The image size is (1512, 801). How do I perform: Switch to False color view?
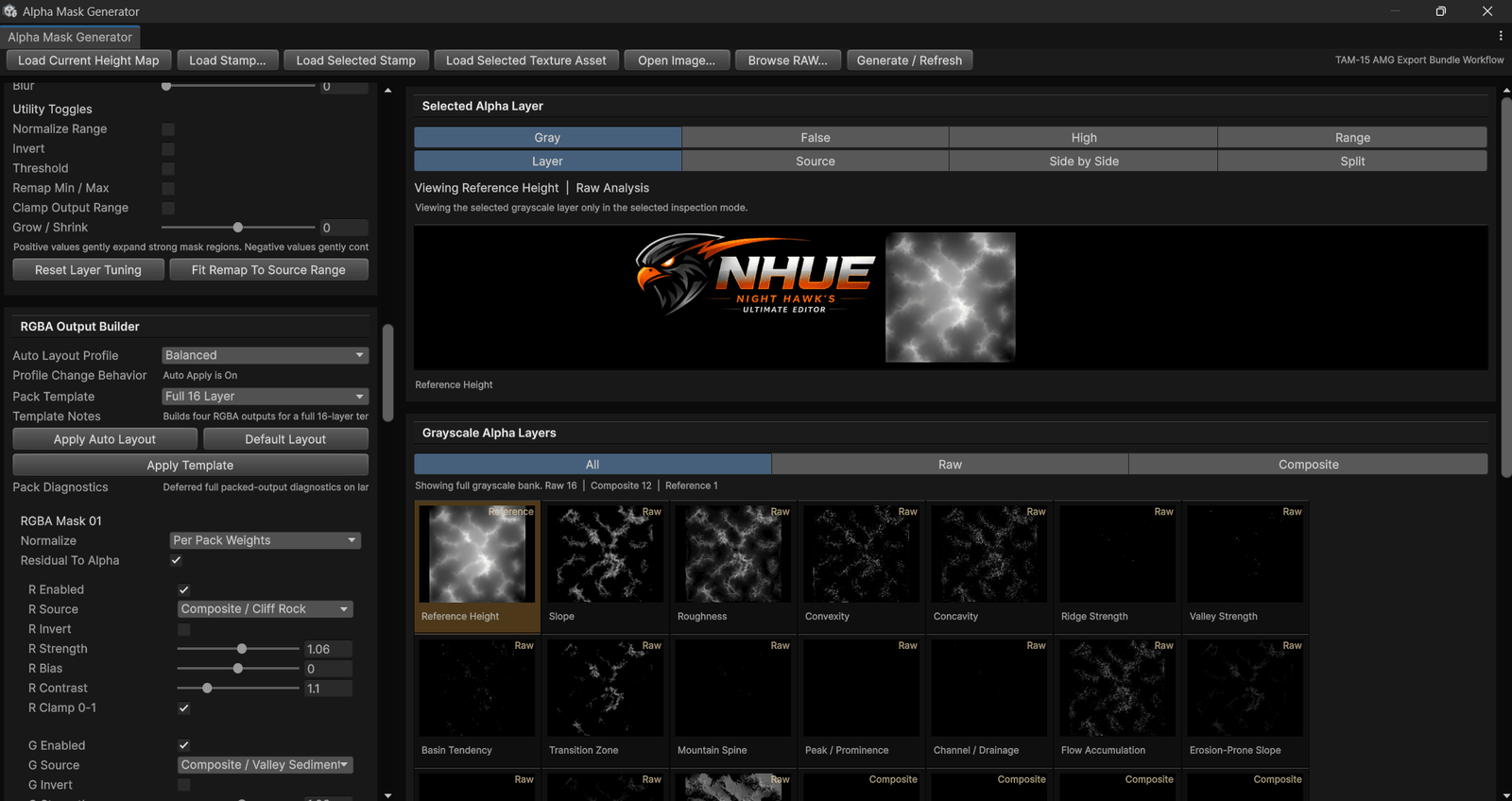[x=816, y=138]
